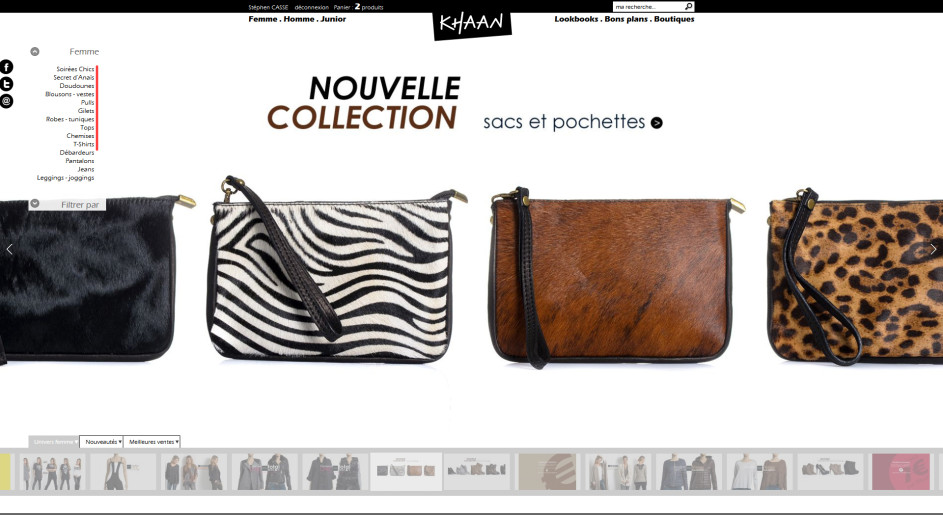Viewport: 943px width, 515px height.
Task: Open the Homme menu
Action: [x=299, y=19]
